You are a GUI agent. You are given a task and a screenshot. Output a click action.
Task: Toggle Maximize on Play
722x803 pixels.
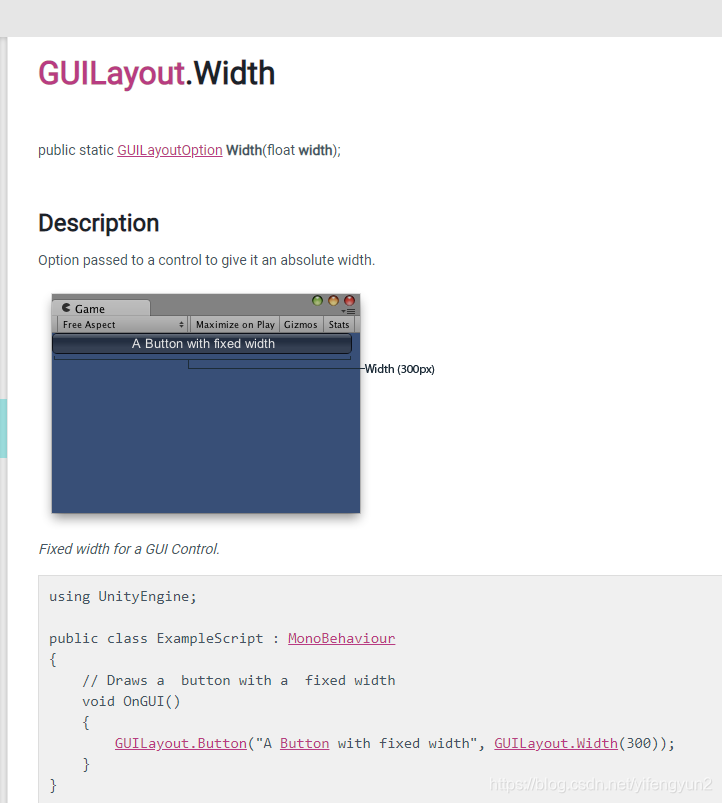pyautogui.click(x=235, y=325)
